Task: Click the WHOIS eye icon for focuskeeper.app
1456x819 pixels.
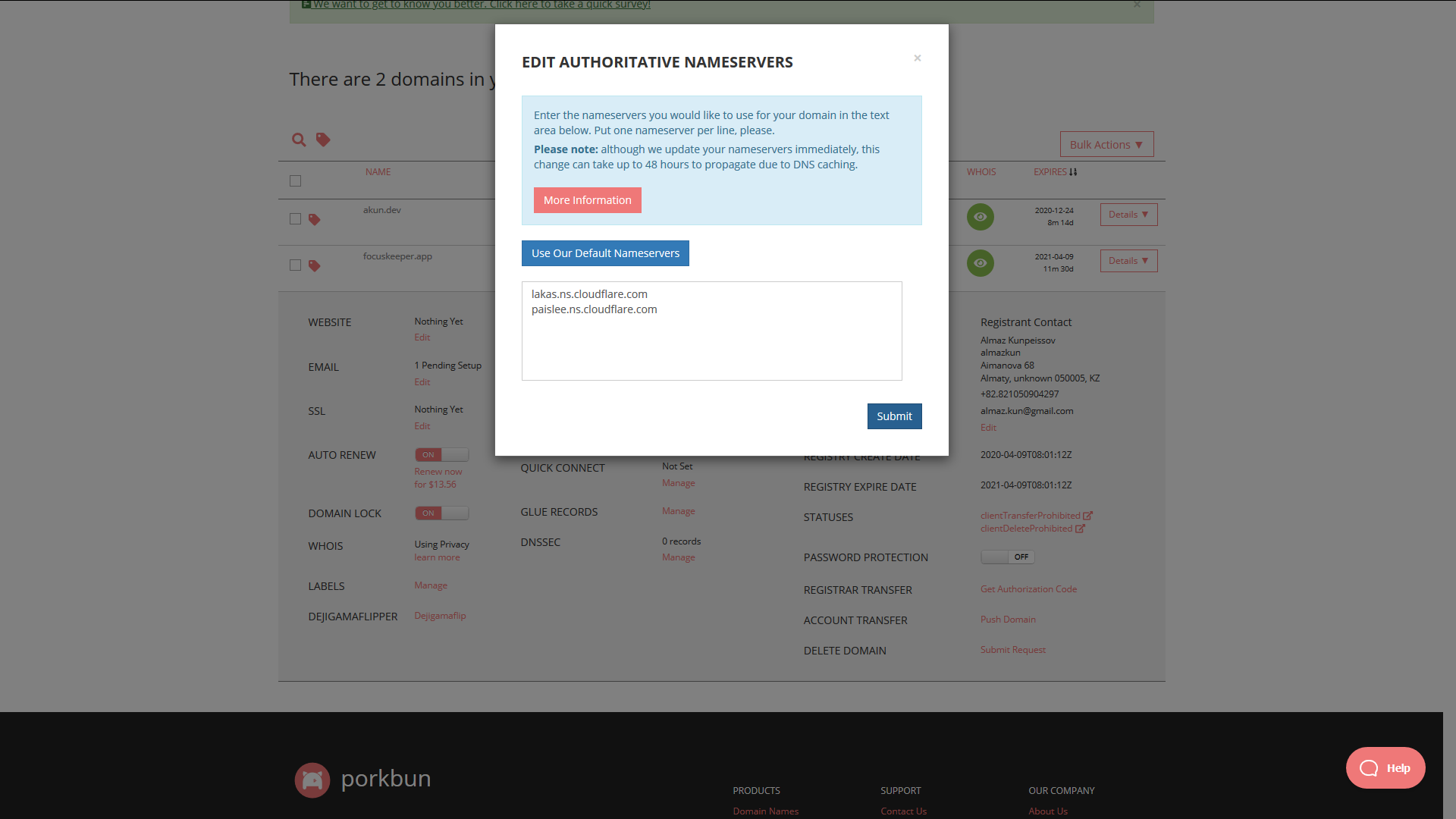Action: click(980, 263)
